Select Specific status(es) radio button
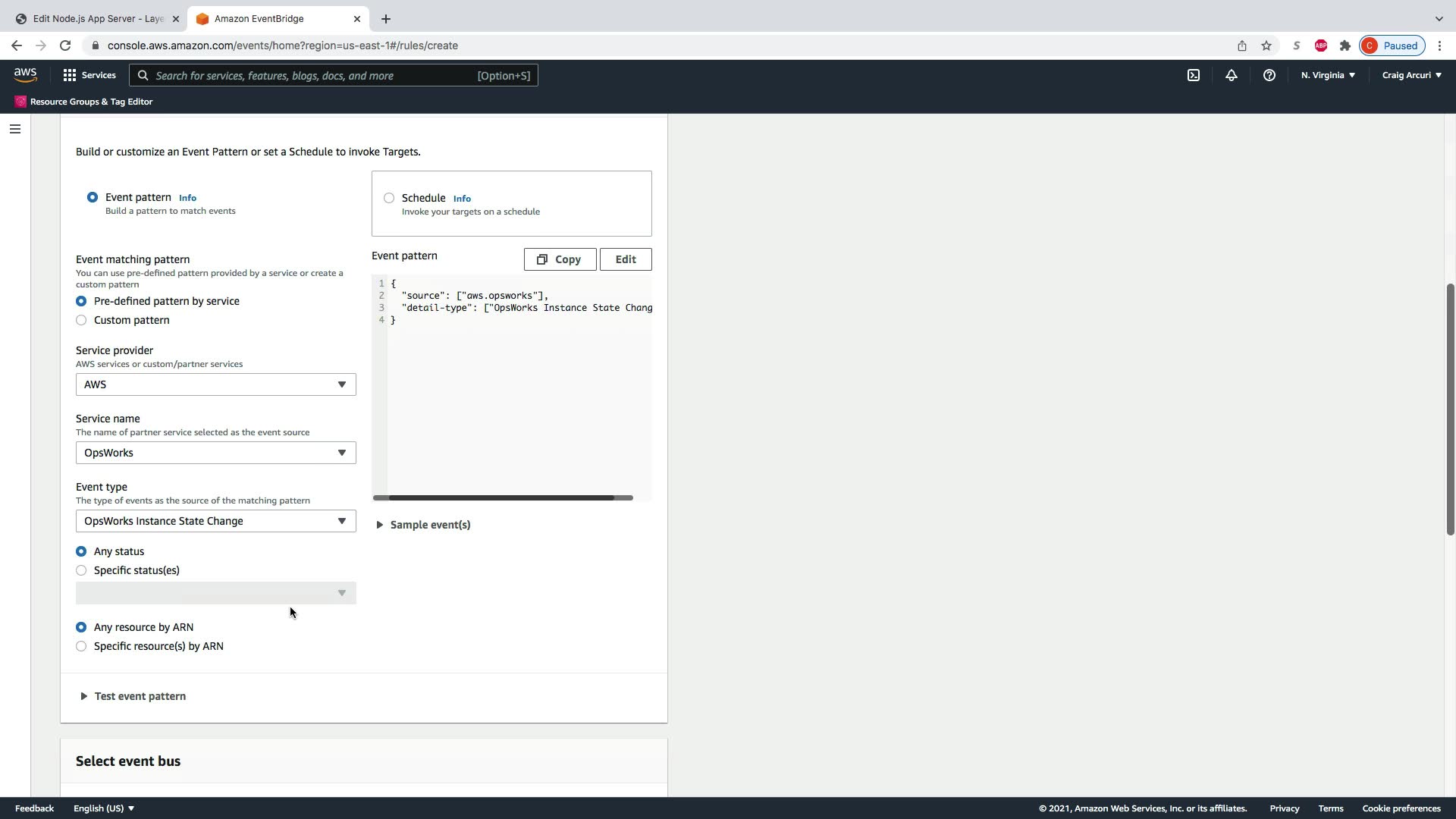1456x819 pixels. [x=81, y=570]
